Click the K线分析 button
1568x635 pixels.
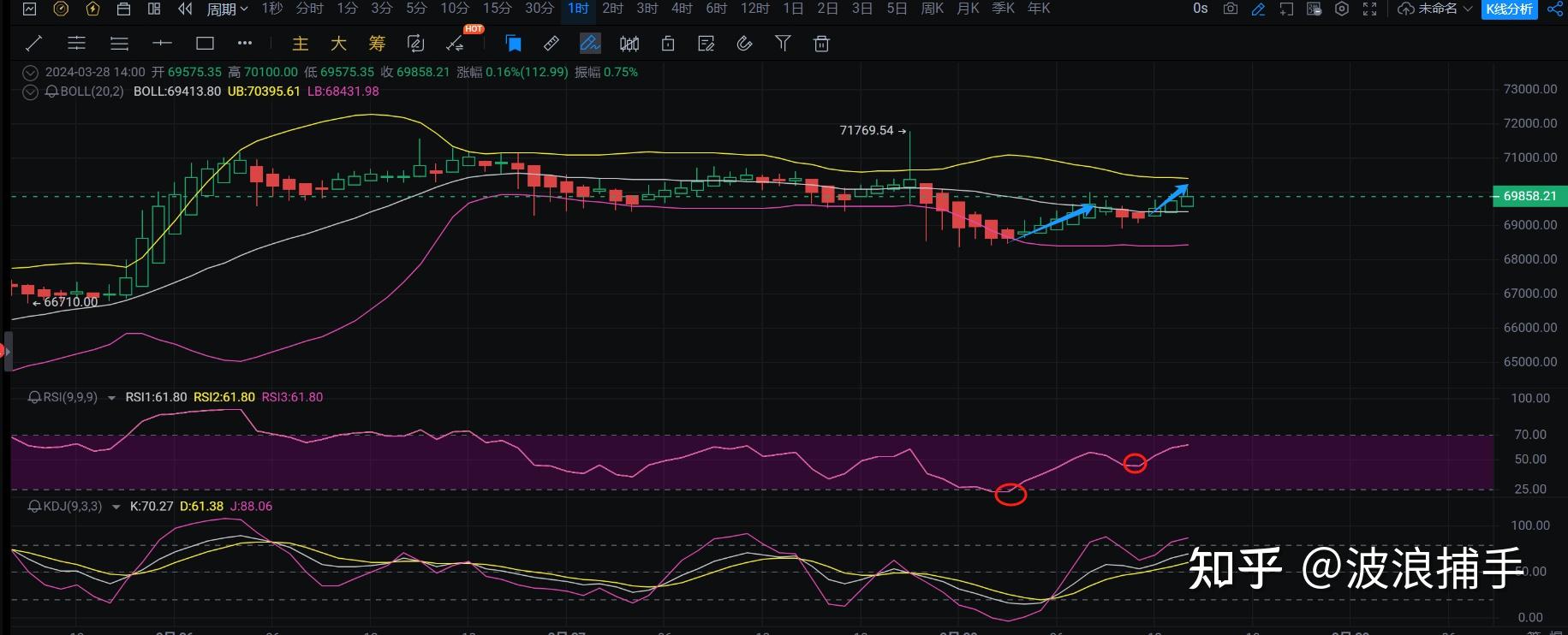pyautogui.click(x=1509, y=9)
